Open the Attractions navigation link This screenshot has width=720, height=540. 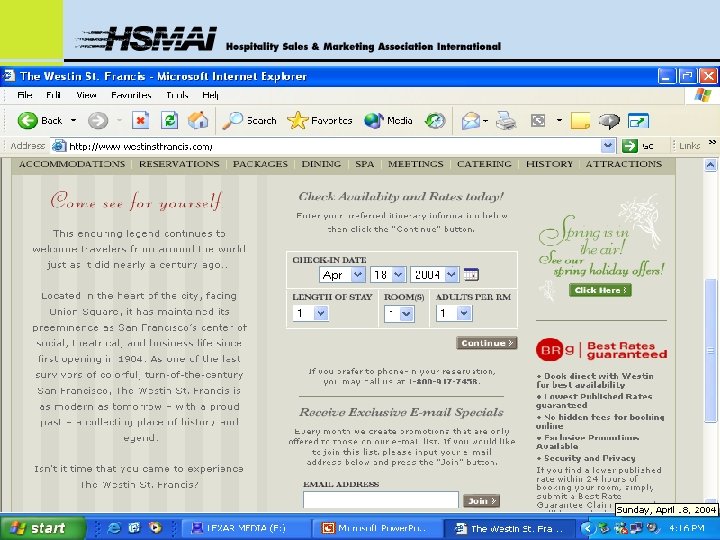pos(624,164)
